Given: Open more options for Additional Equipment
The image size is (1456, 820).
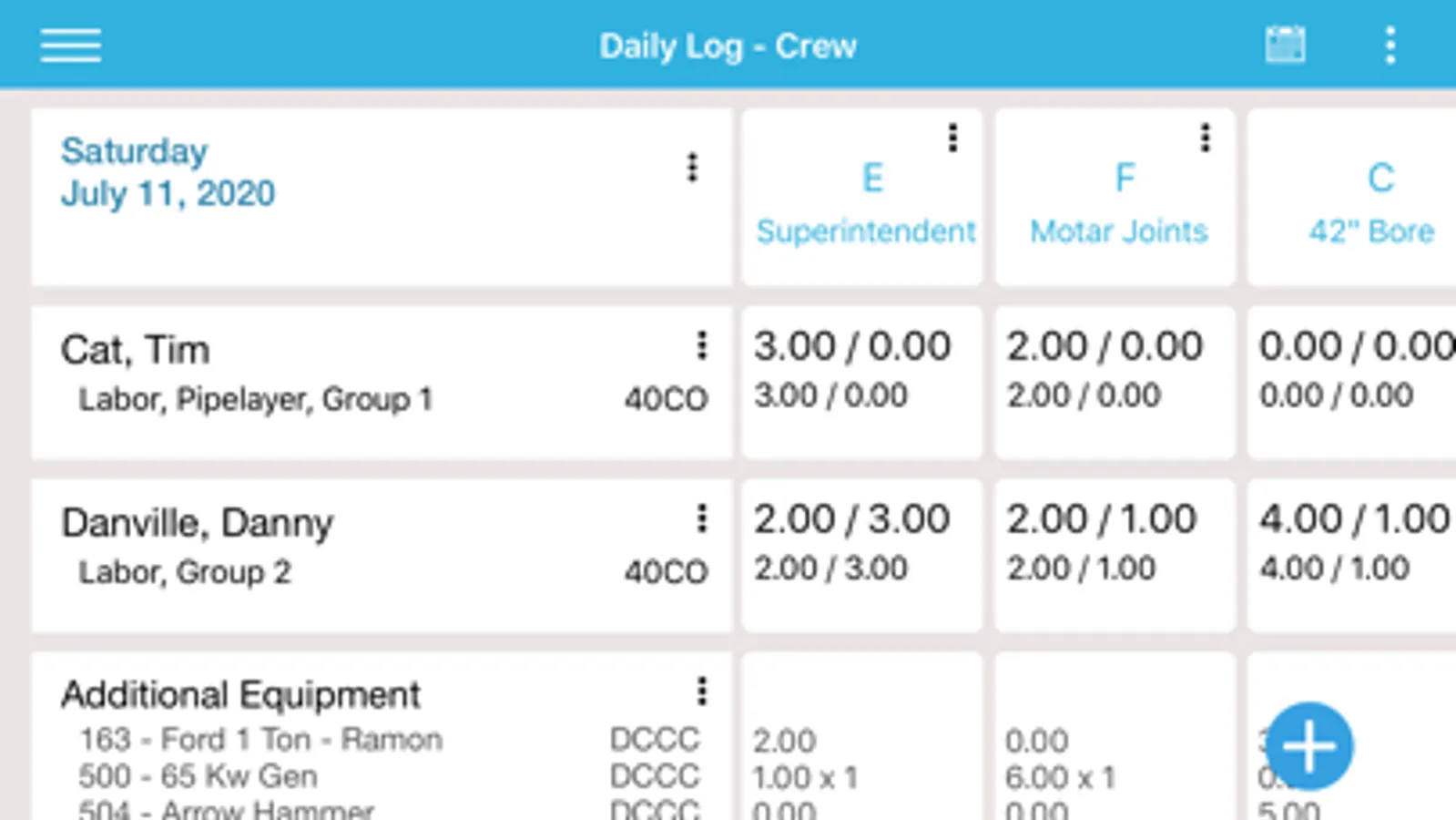Looking at the screenshot, I should pyautogui.click(x=701, y=692).
